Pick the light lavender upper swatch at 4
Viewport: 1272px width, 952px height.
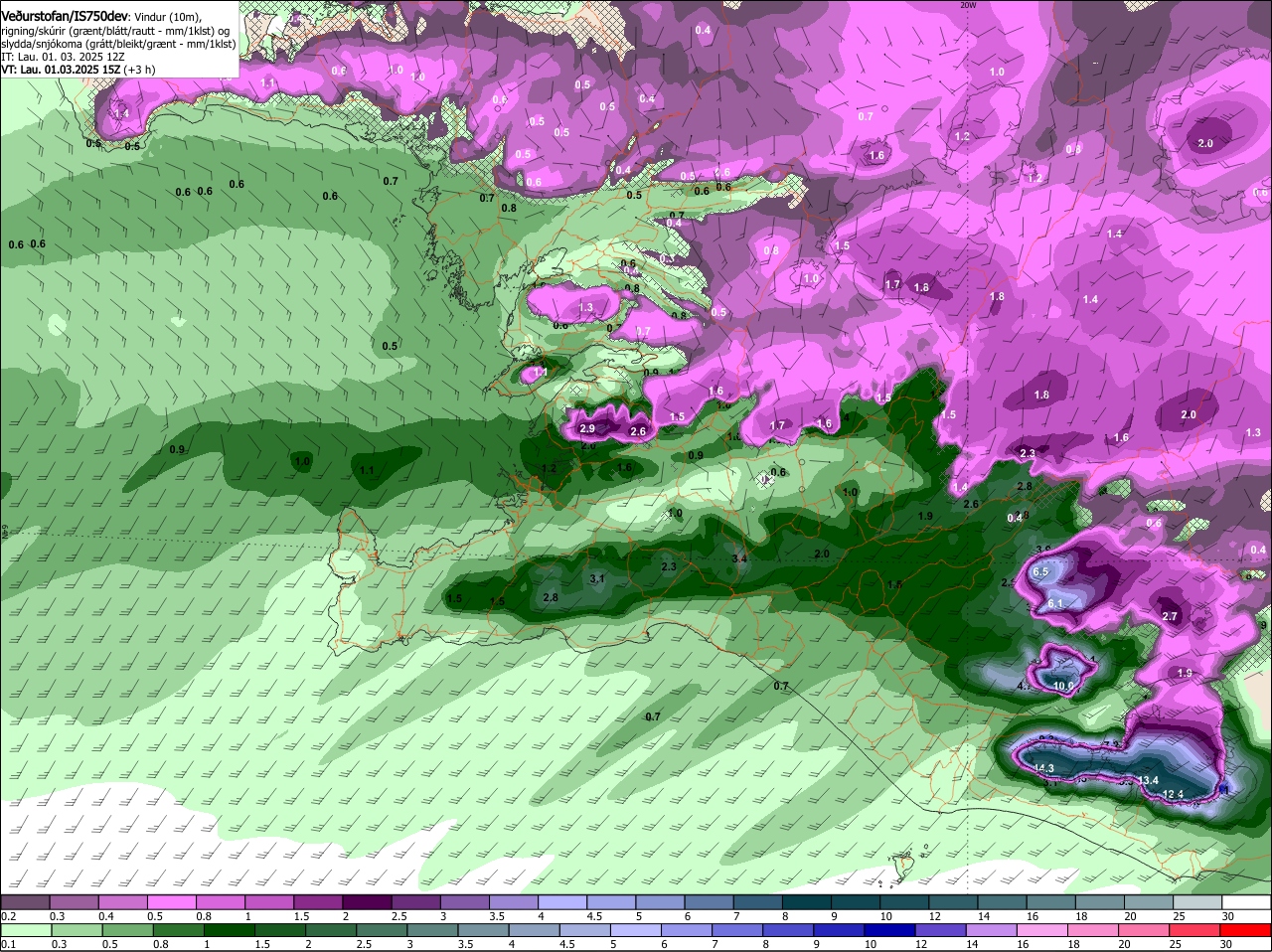point(562,901)
